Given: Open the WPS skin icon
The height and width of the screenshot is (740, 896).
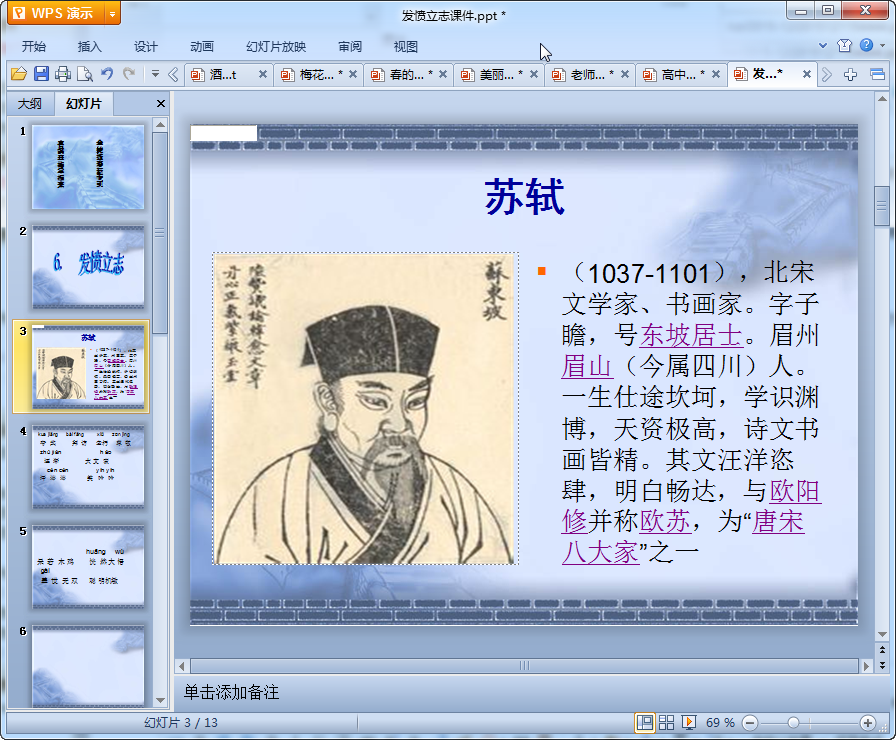Looking at the screenshot, I should coord(845,46).
